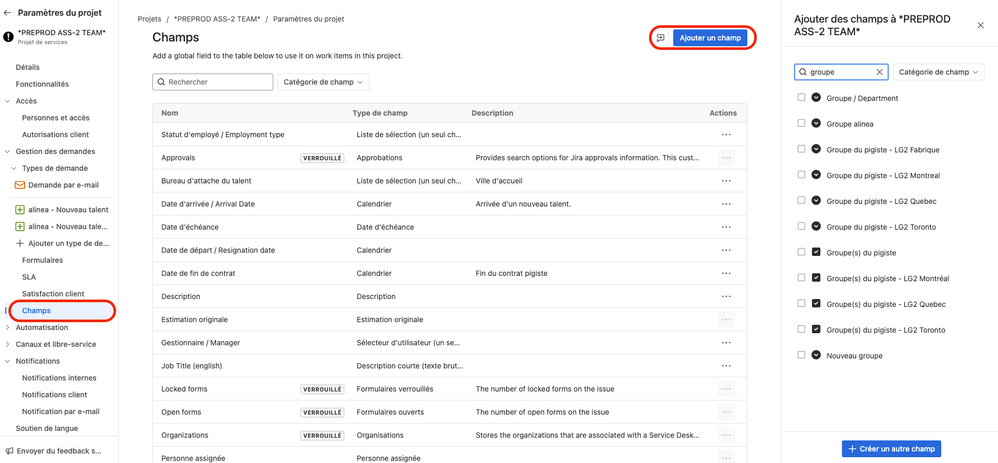Click the back arrow beside Paramètres du projet
This screenshot has height=463, width=998.
(8, 13)
